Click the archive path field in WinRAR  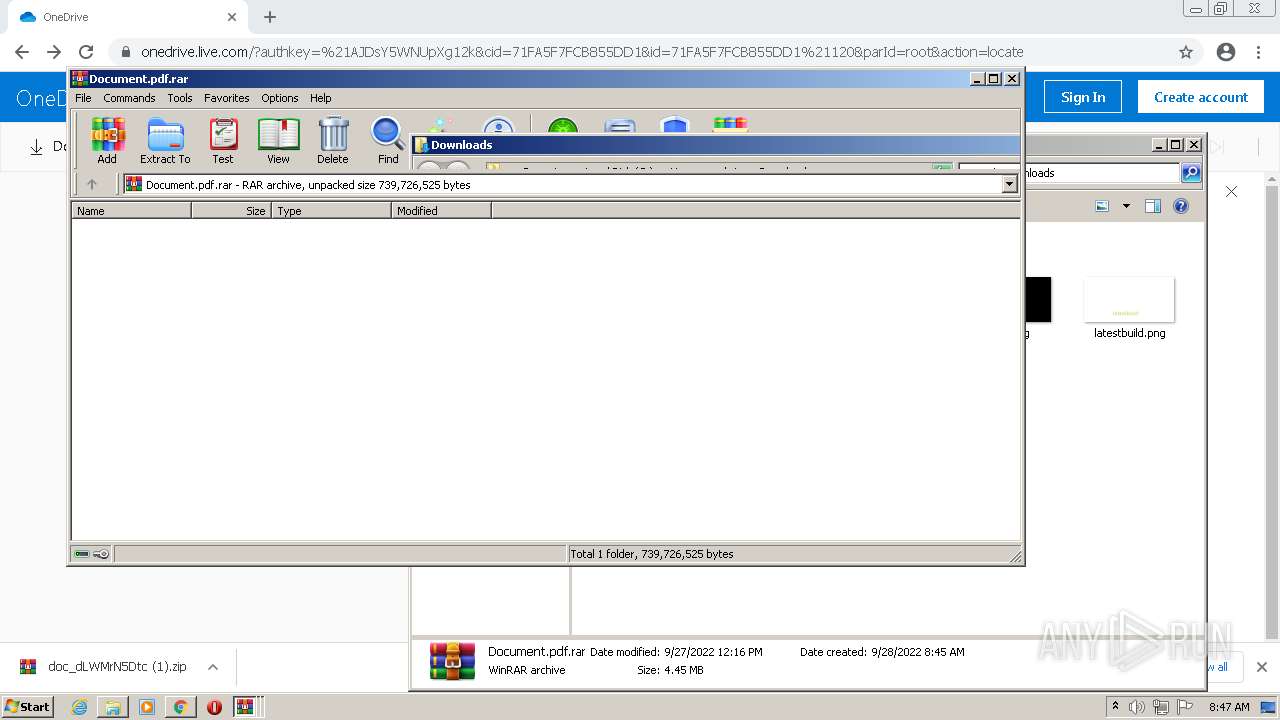pos(570,184)
